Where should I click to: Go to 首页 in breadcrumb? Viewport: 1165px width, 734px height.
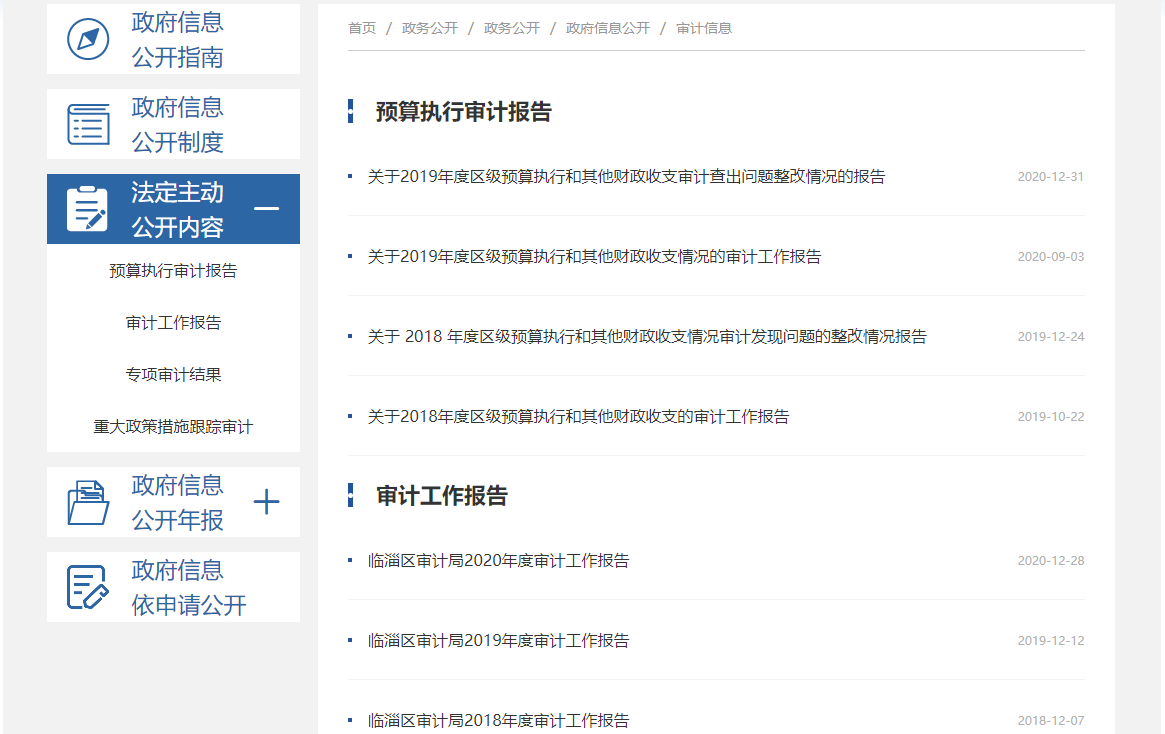pos(362,28)
